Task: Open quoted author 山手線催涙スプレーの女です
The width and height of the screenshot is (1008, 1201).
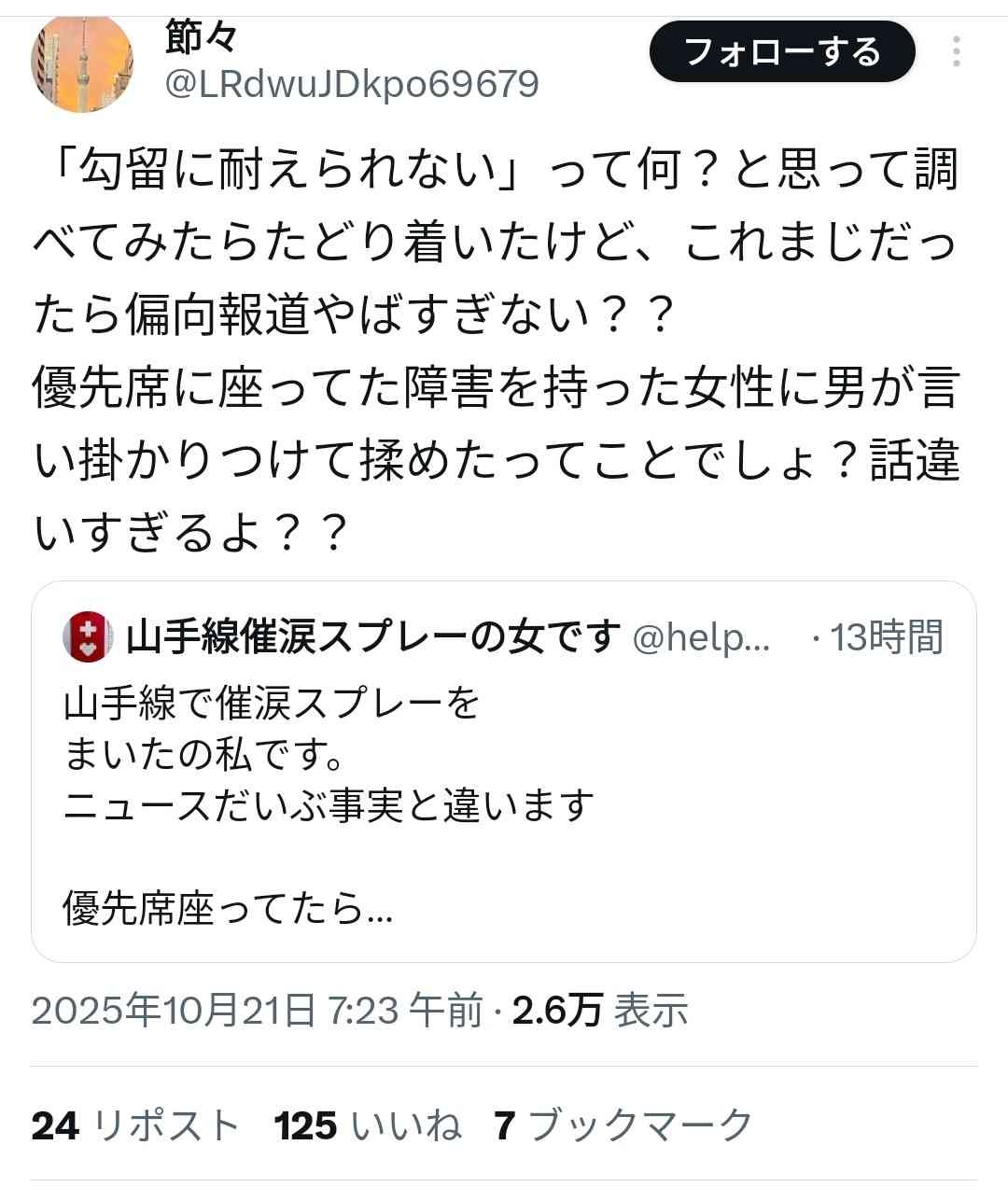Action: 373,637
